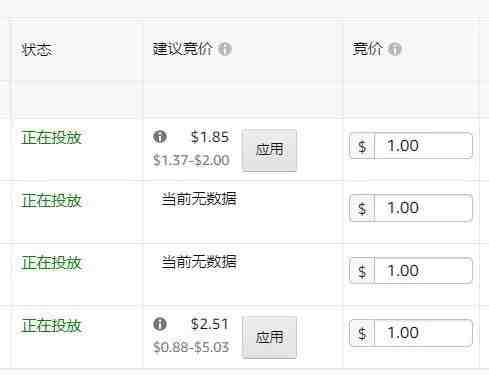Click 正在投放 status in the second row
This screenshot has height=385, width=489.
coord(51,201)
